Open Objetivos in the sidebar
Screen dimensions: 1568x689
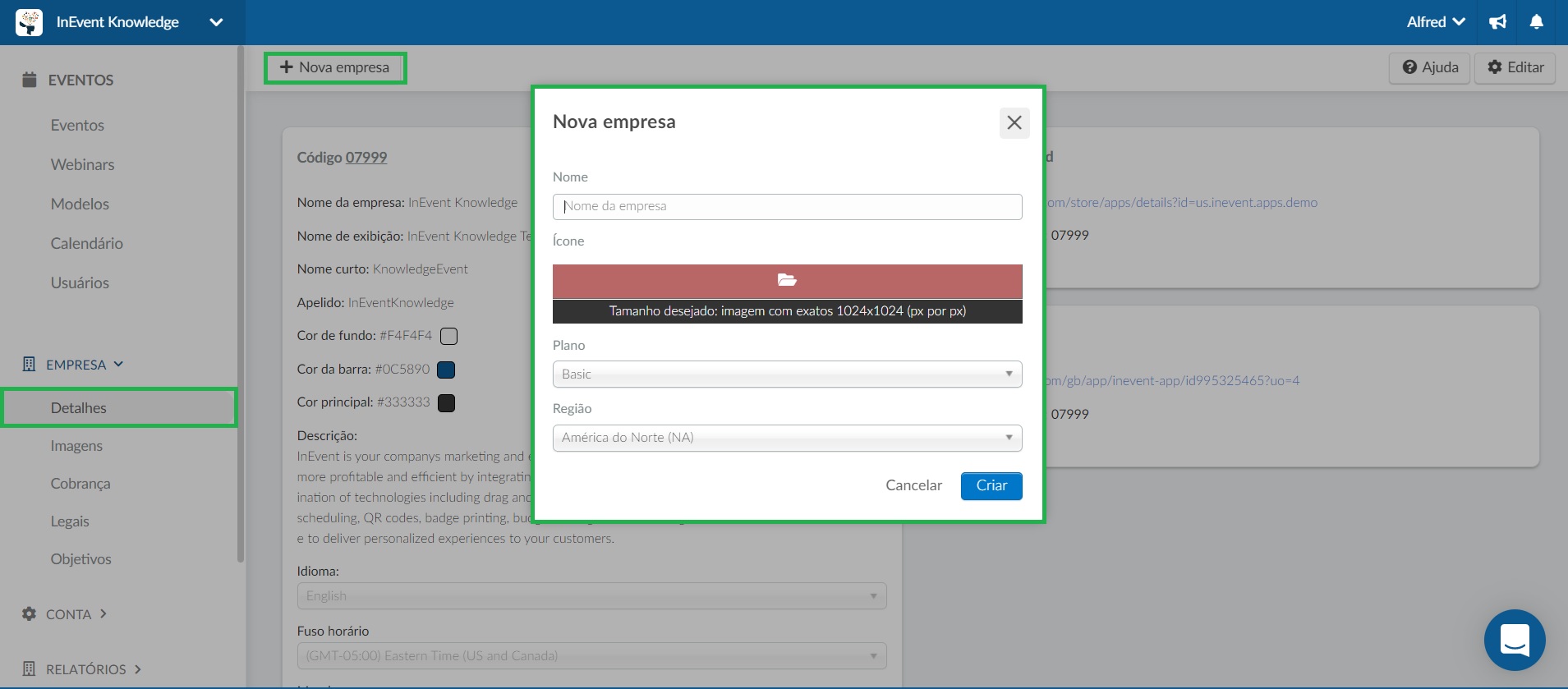pos(80,559)
